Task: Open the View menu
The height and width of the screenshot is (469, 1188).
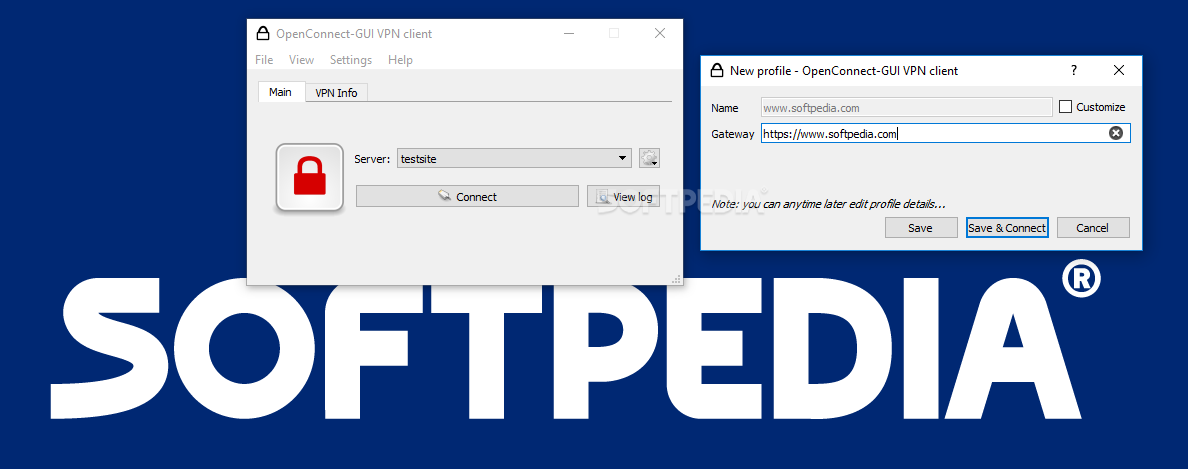Action: click(302, 60)
